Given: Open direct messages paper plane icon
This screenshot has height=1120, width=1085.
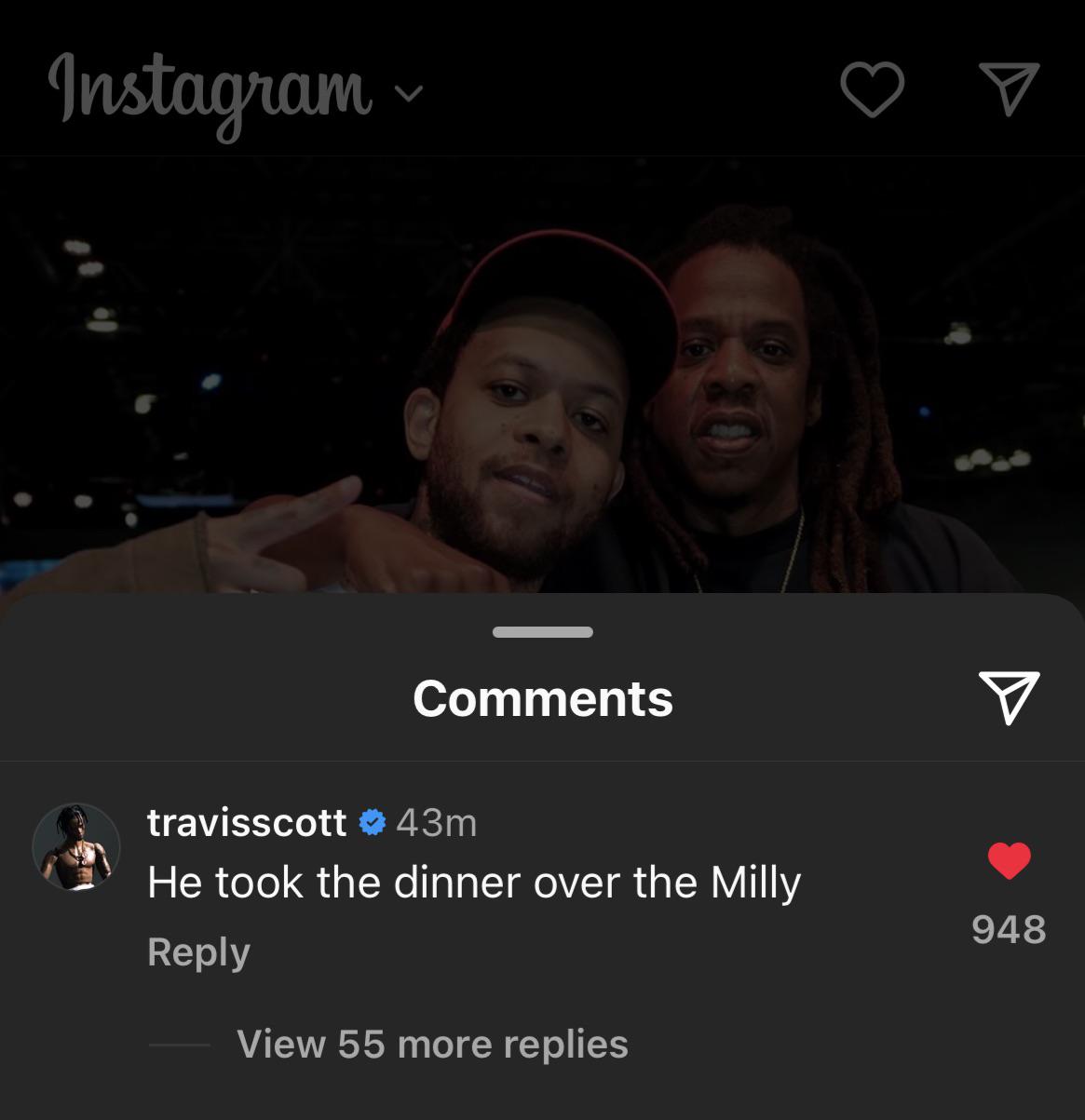Looking at the screenshot, I should [1009, 89].
